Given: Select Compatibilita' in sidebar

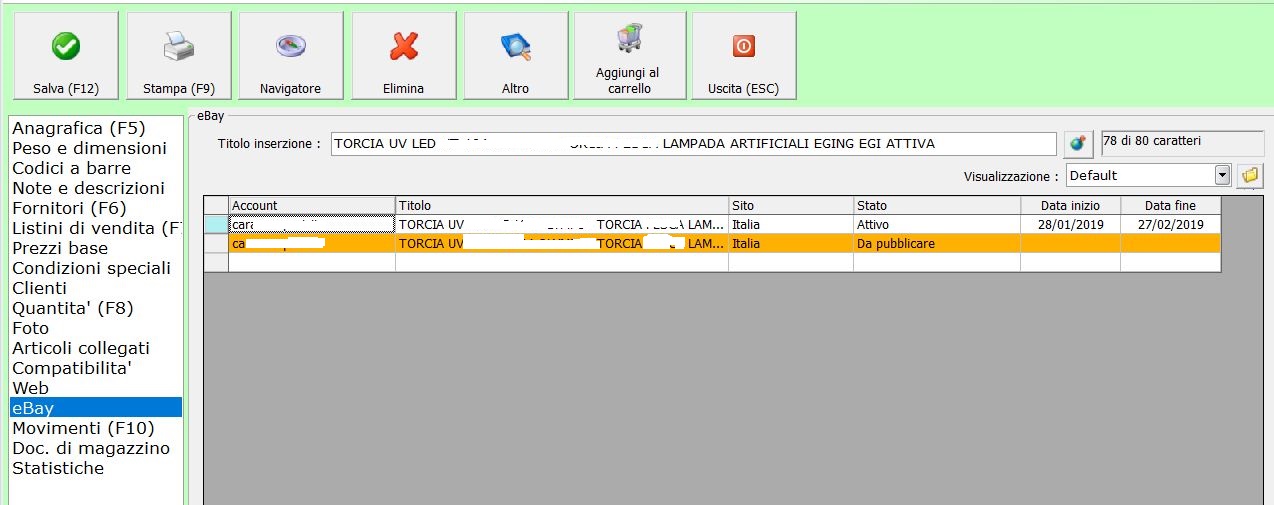Looking at the screenshot, I should (72, 368).
